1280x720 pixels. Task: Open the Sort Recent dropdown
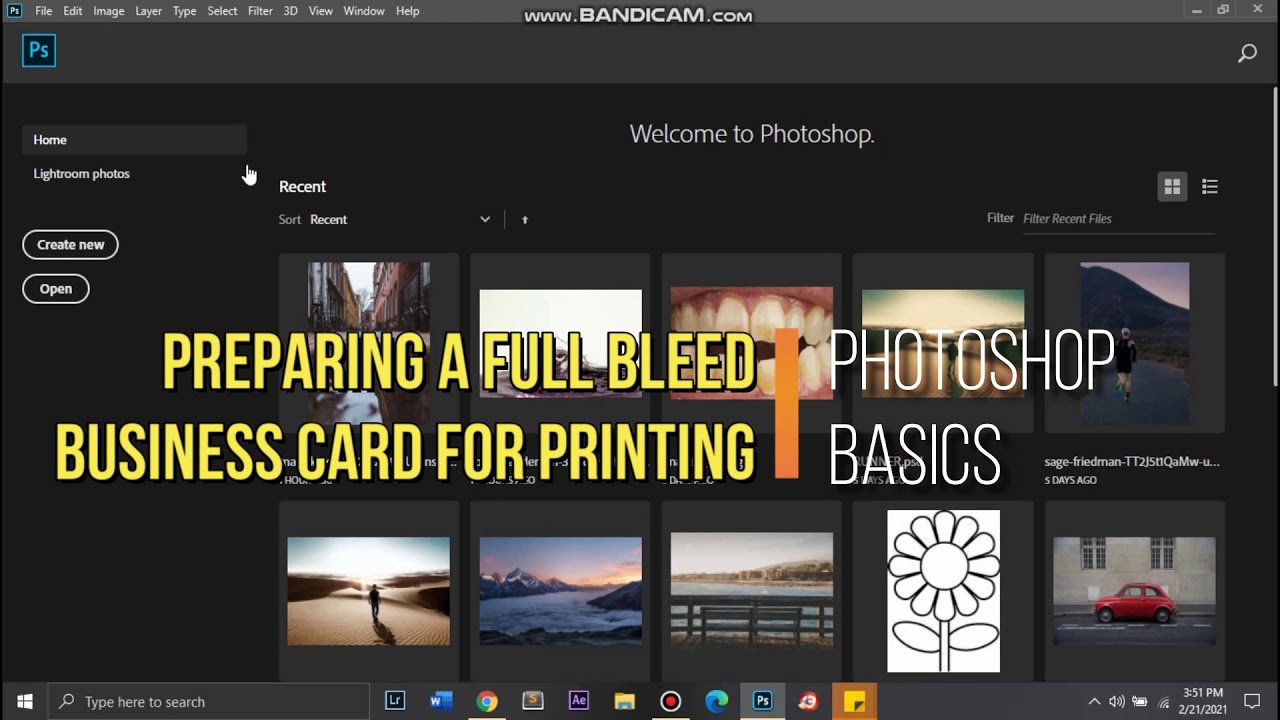[x=400, y=220]
